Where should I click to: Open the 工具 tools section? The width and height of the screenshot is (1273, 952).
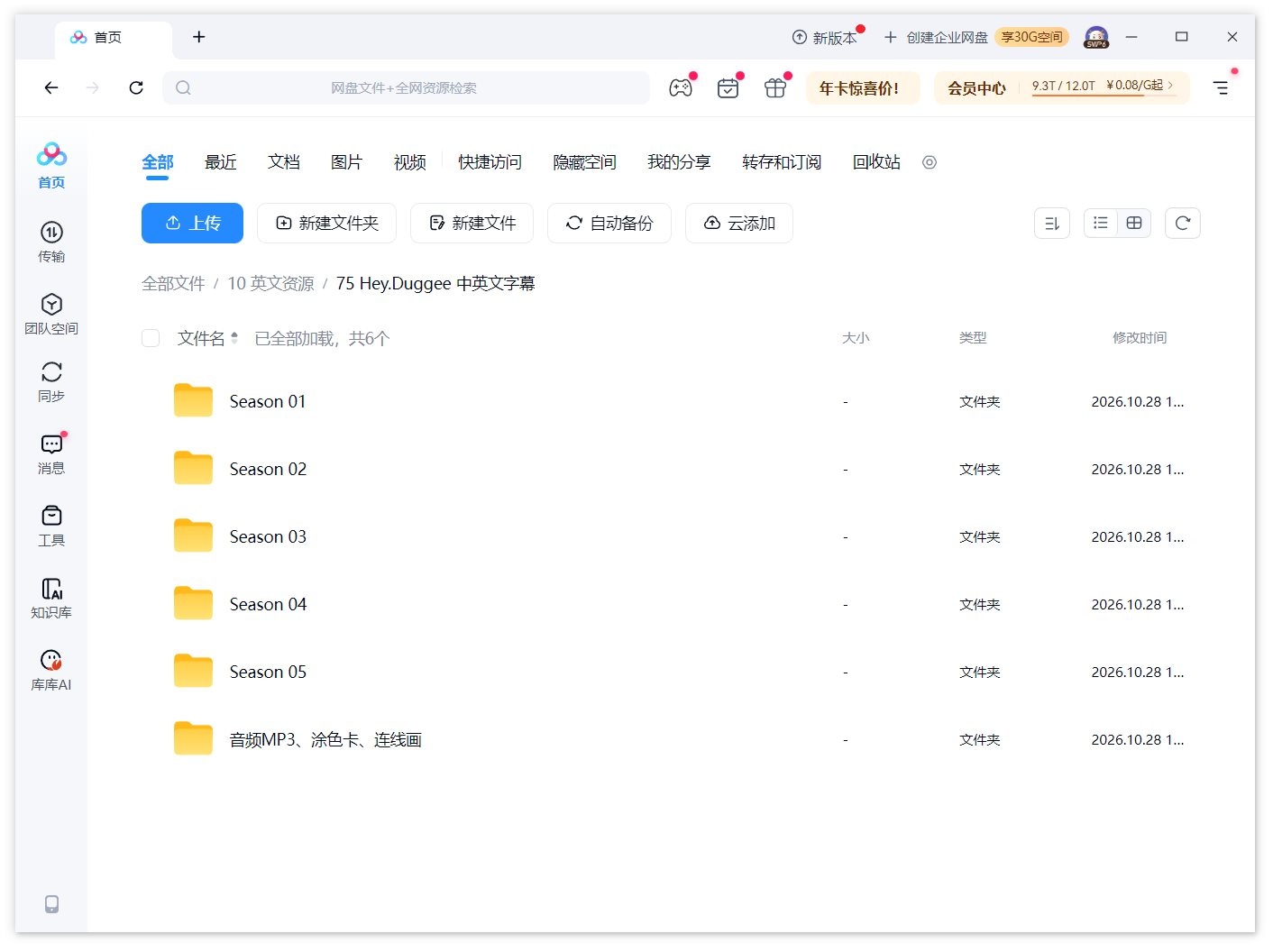pos(51,526)
